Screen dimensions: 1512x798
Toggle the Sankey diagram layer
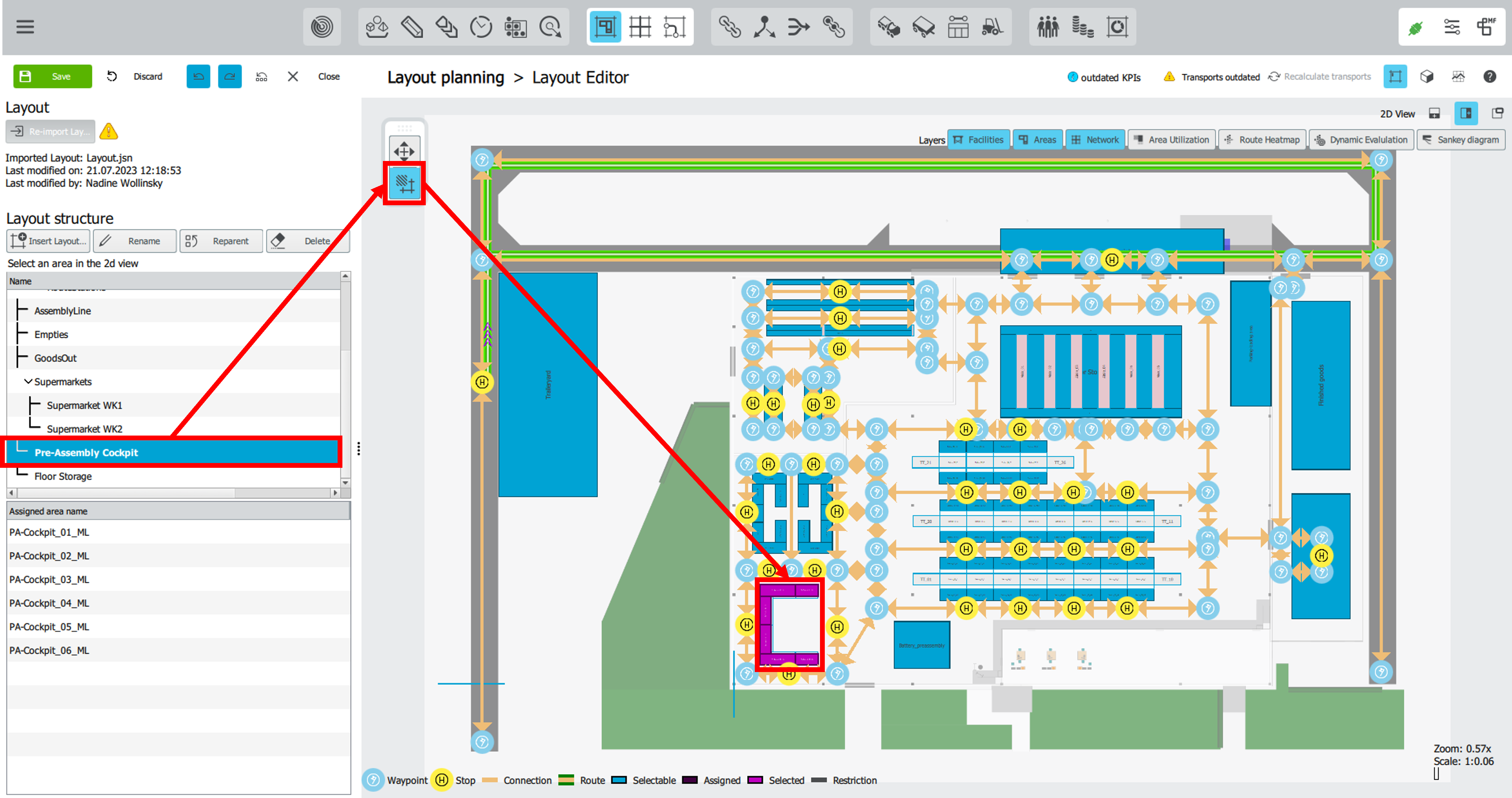[1462, 140]
